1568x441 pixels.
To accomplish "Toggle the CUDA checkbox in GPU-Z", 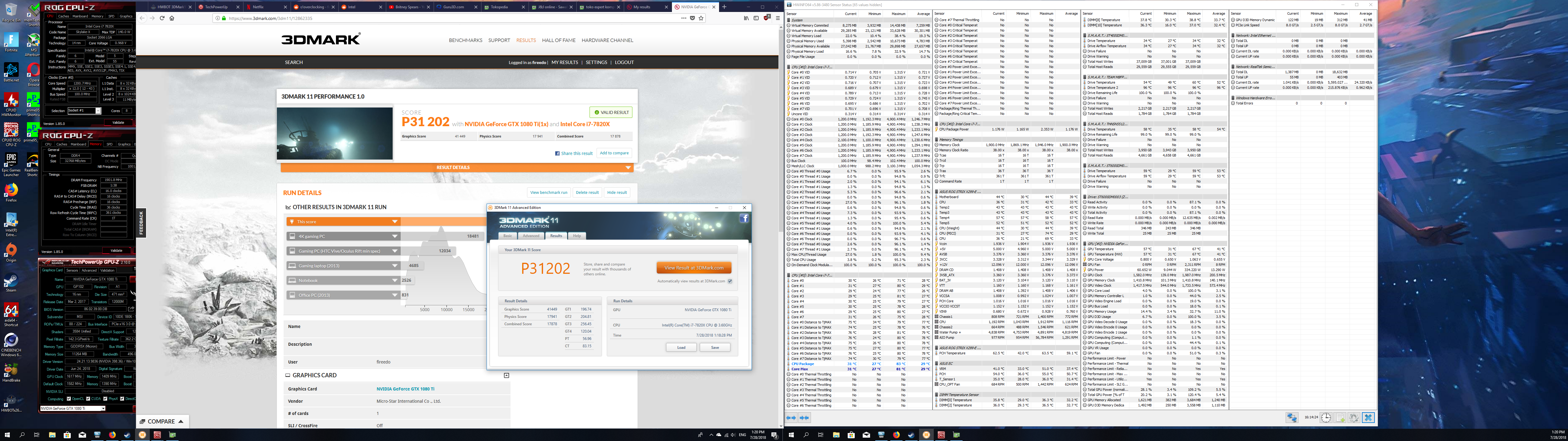I will click(x=88, y=399).
